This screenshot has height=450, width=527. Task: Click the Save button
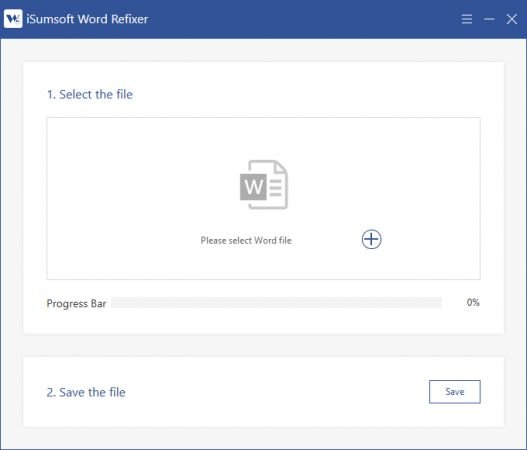455,392
